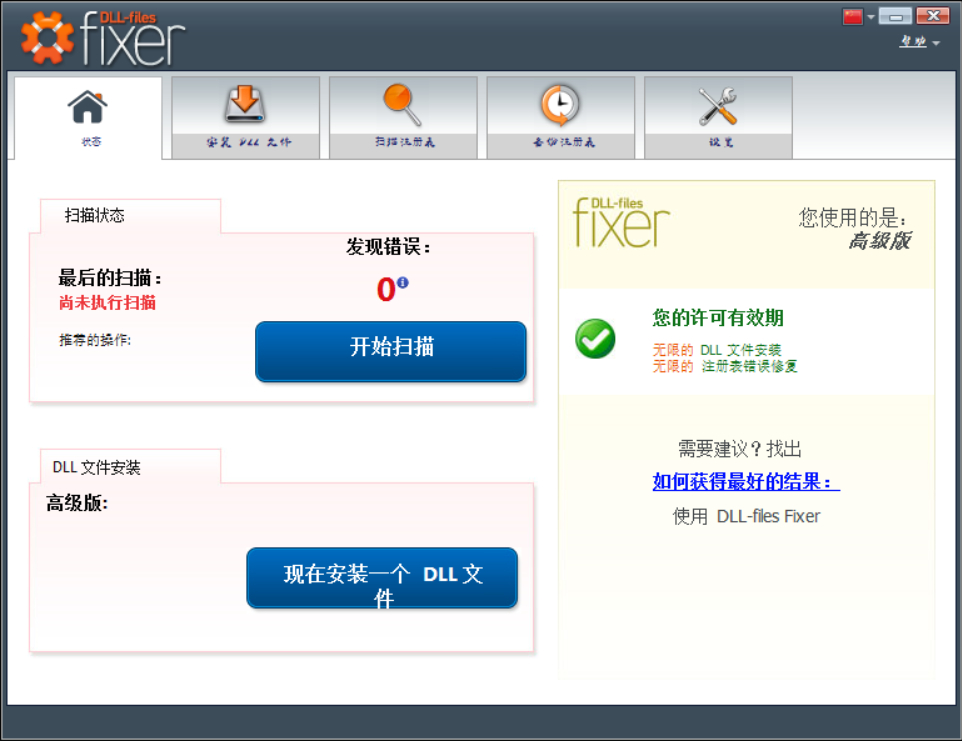The image size is (962, 741).
Task: Open the 如何获得最好的结果 link
Action: (746, 482)
